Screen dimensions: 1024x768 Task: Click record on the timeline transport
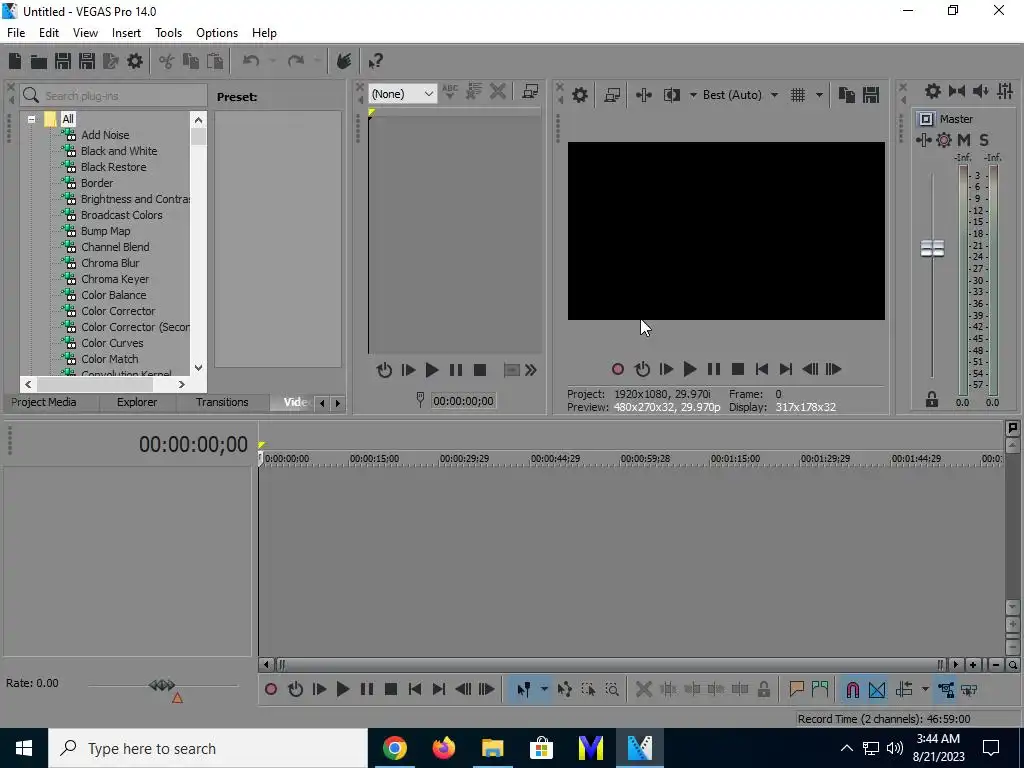[x=271, y=690]
